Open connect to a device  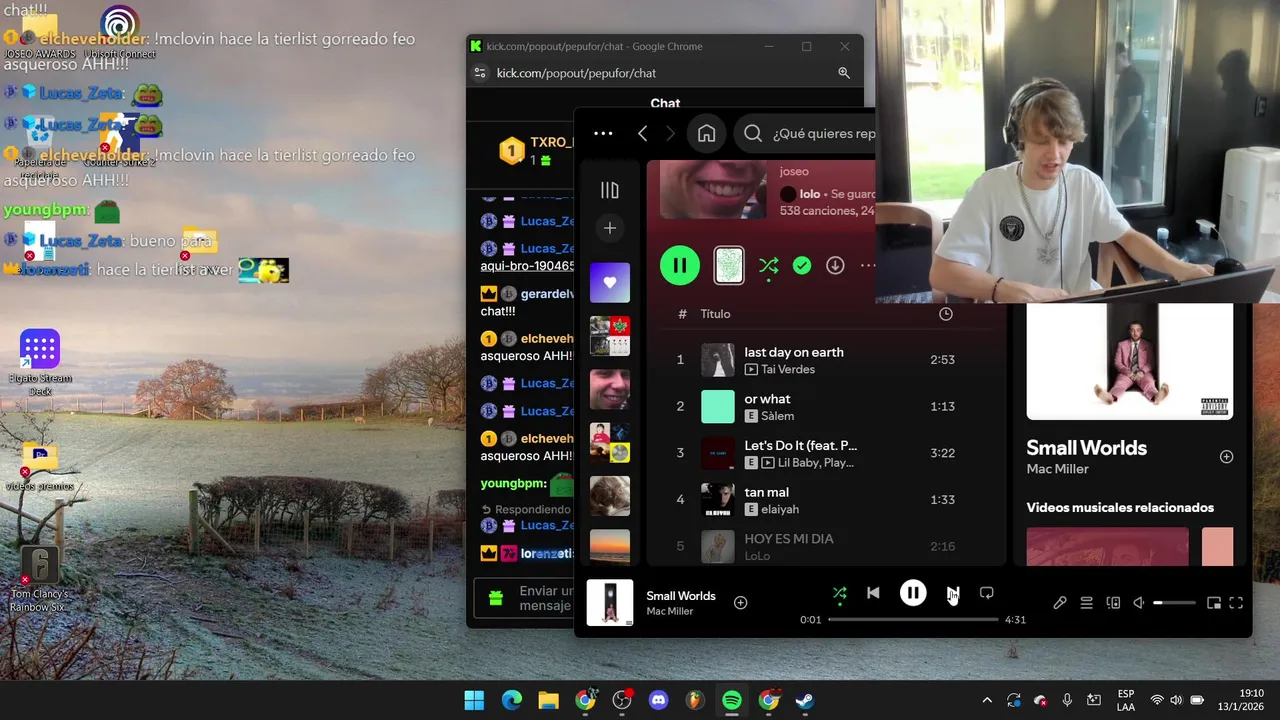(1113, 603)
